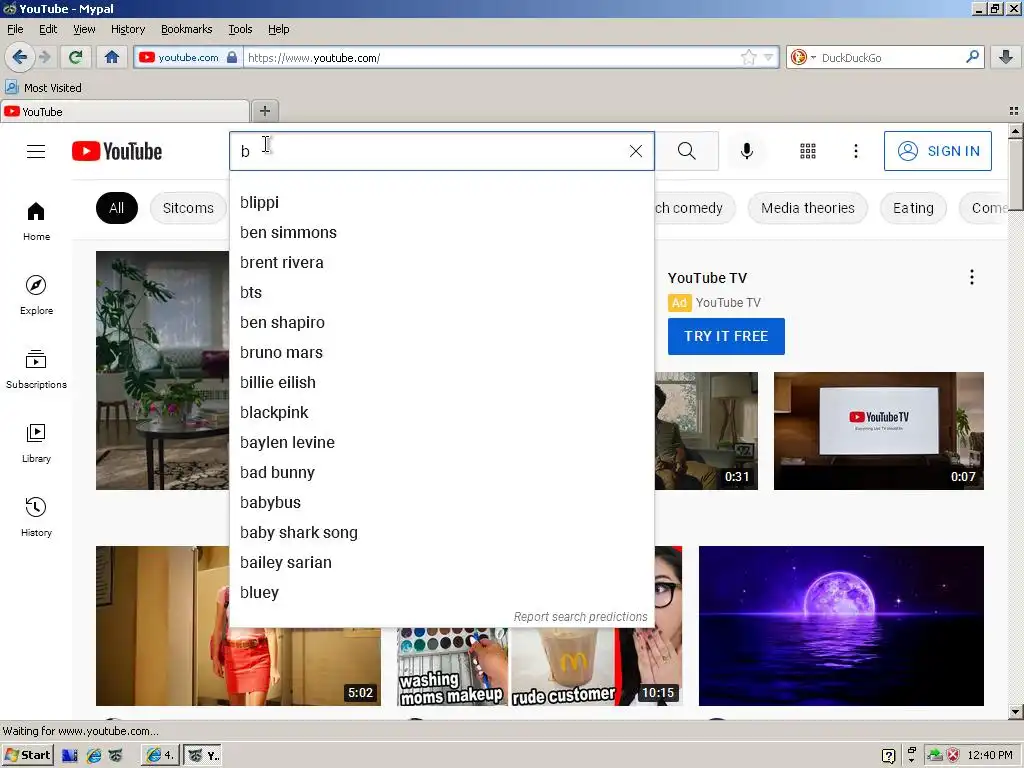Go to Home in the YouTube sidebar
This screenshot has width=1024, height=768.
pyautogui.click(x=36, y=222)
